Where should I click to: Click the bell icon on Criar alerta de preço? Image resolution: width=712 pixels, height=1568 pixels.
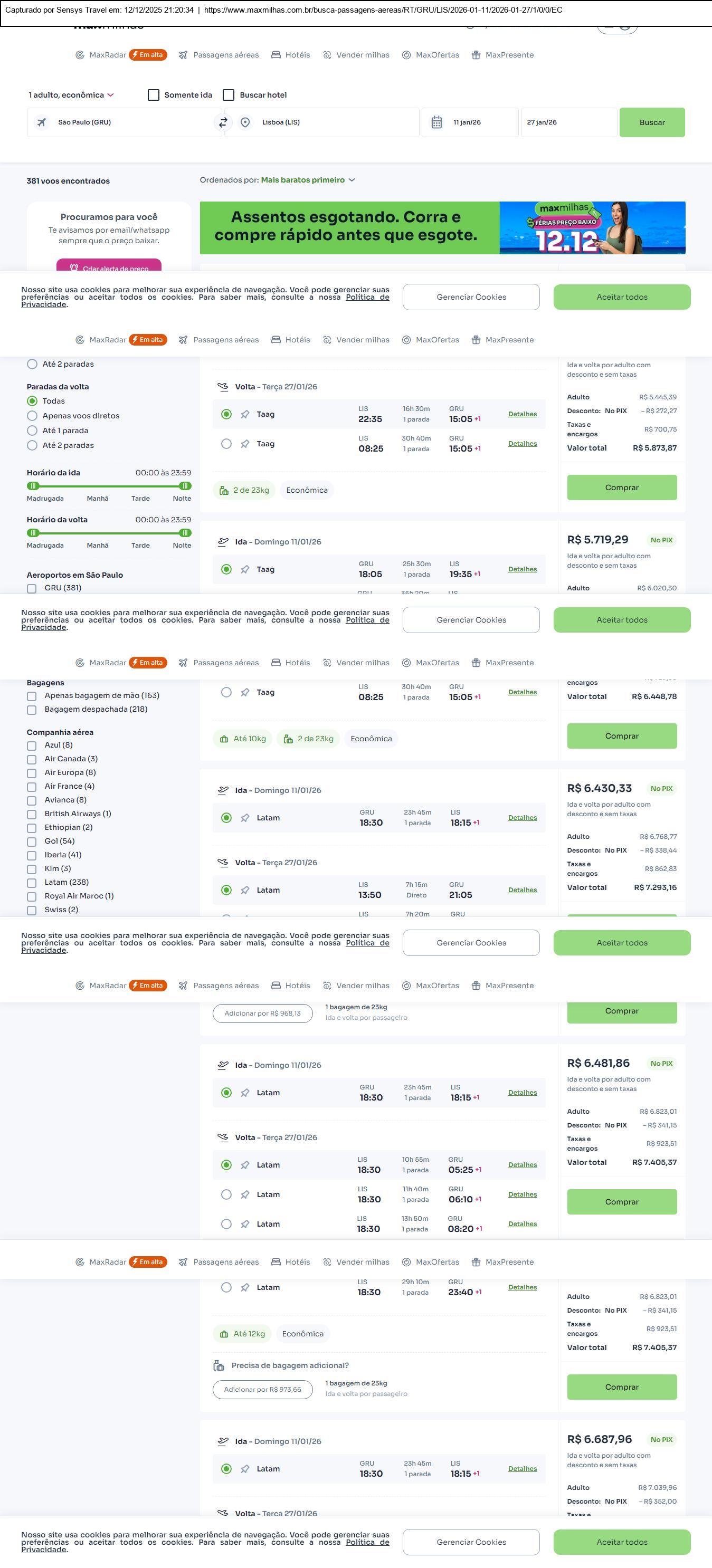click(x=74, y=268)
